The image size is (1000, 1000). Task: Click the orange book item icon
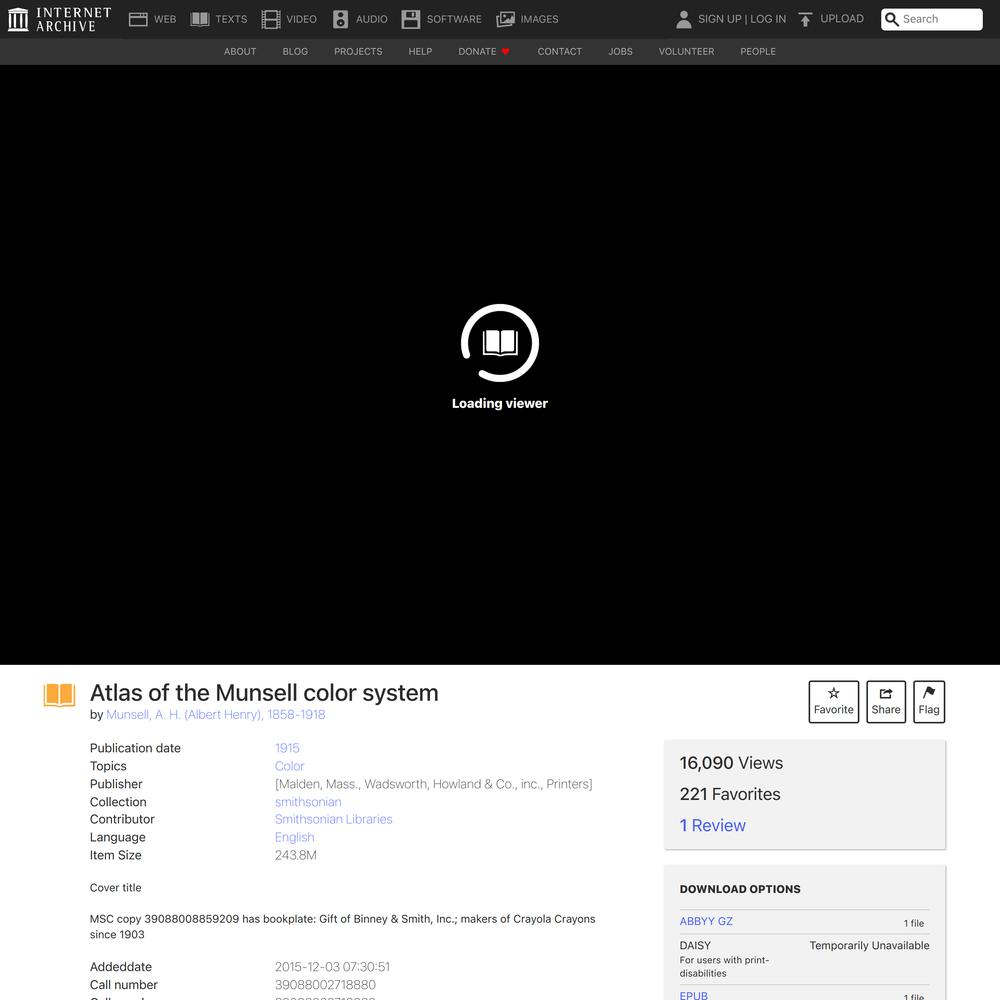(59, 695)
